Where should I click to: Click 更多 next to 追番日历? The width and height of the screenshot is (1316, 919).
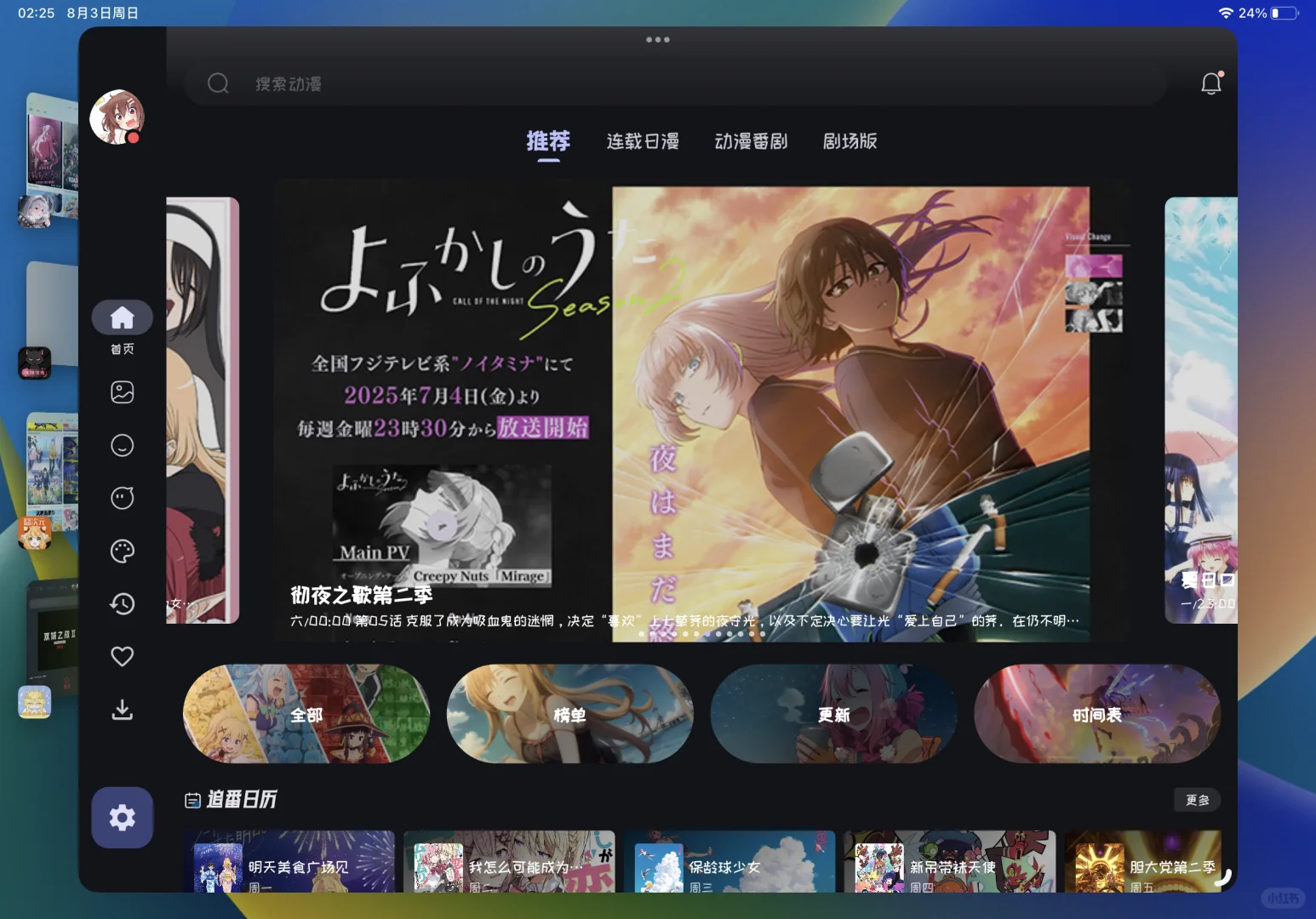pyautogui.click(x=1197, y=800)
